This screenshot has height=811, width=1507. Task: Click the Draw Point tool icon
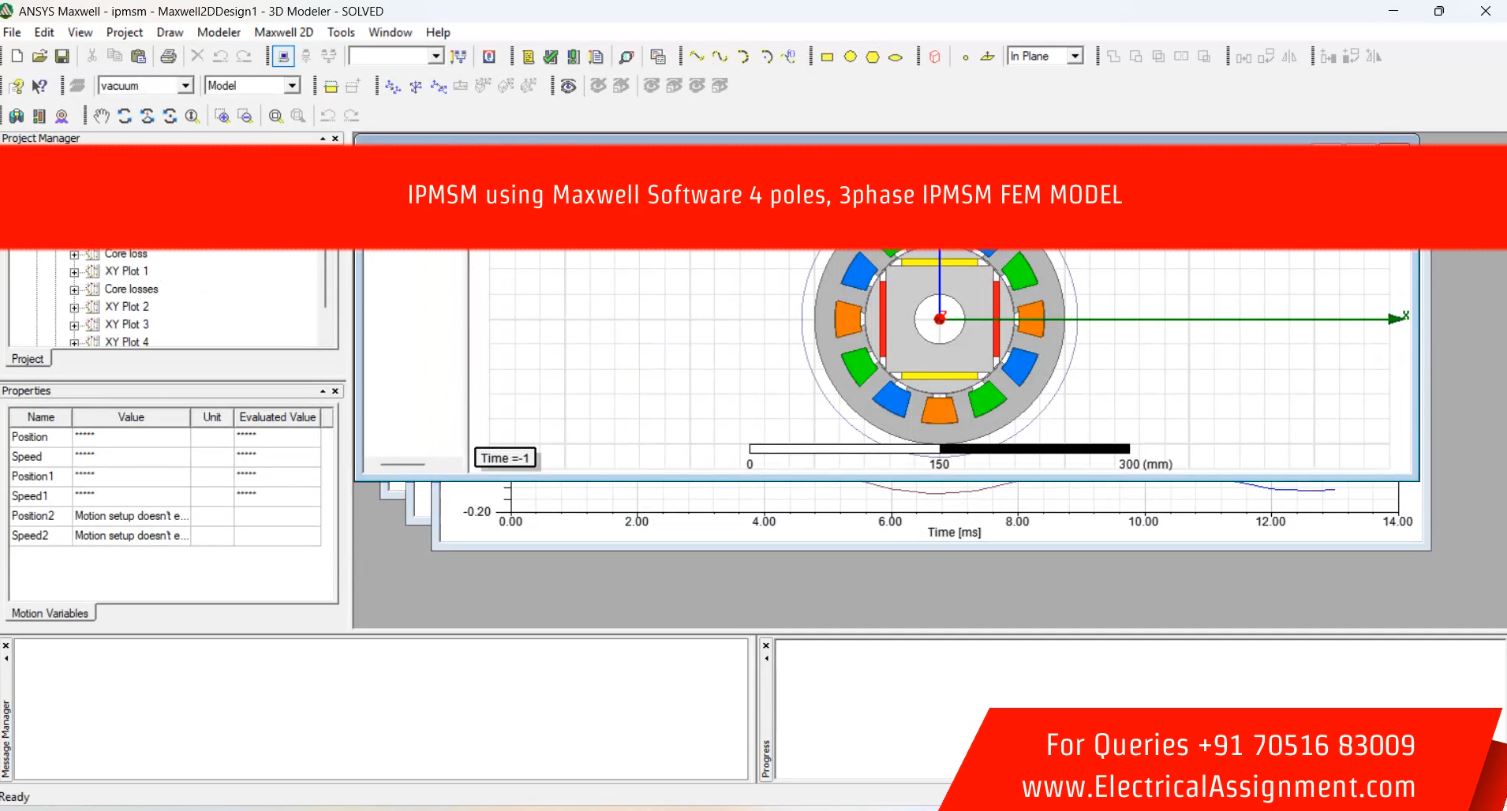965,57
